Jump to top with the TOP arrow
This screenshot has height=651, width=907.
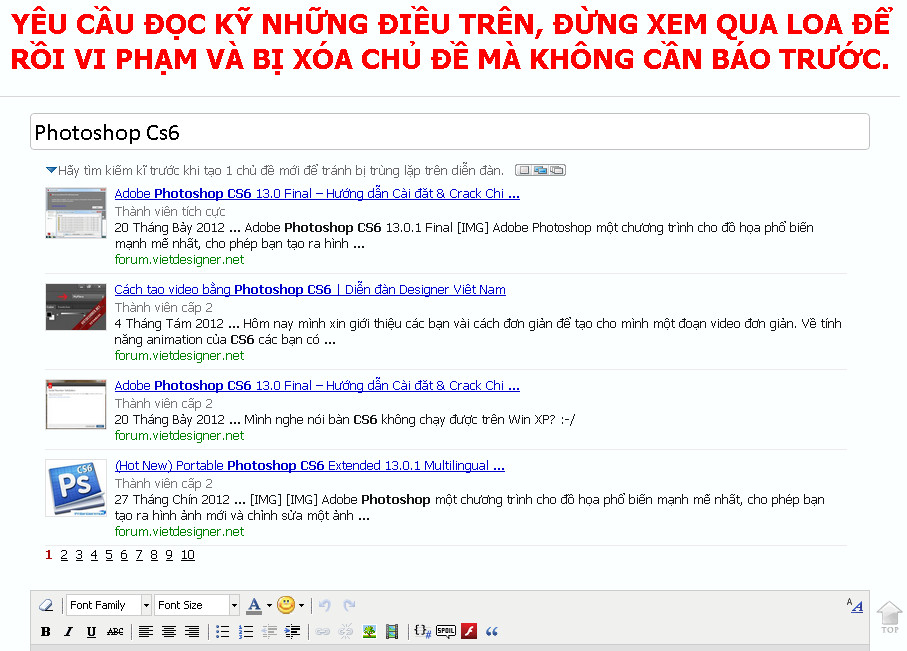click(x=889, y=617)
